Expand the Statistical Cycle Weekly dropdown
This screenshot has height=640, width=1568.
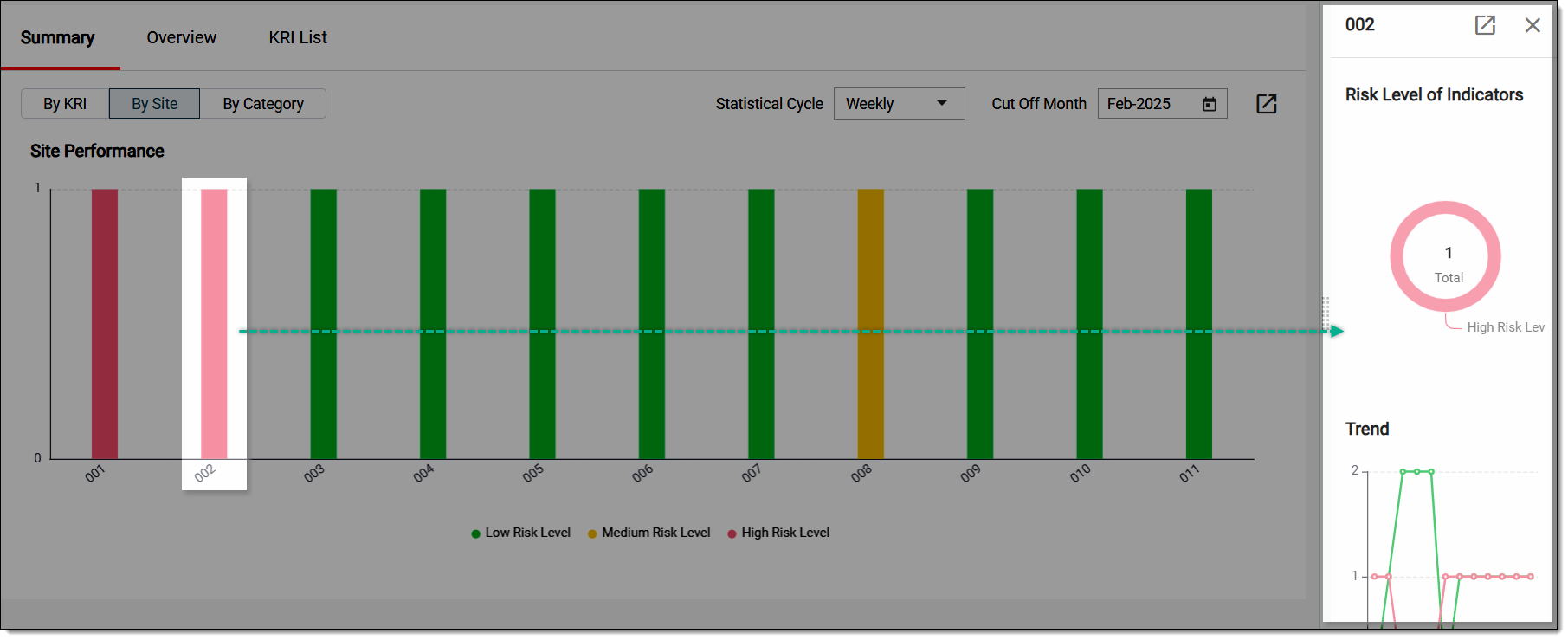[899, 104]
